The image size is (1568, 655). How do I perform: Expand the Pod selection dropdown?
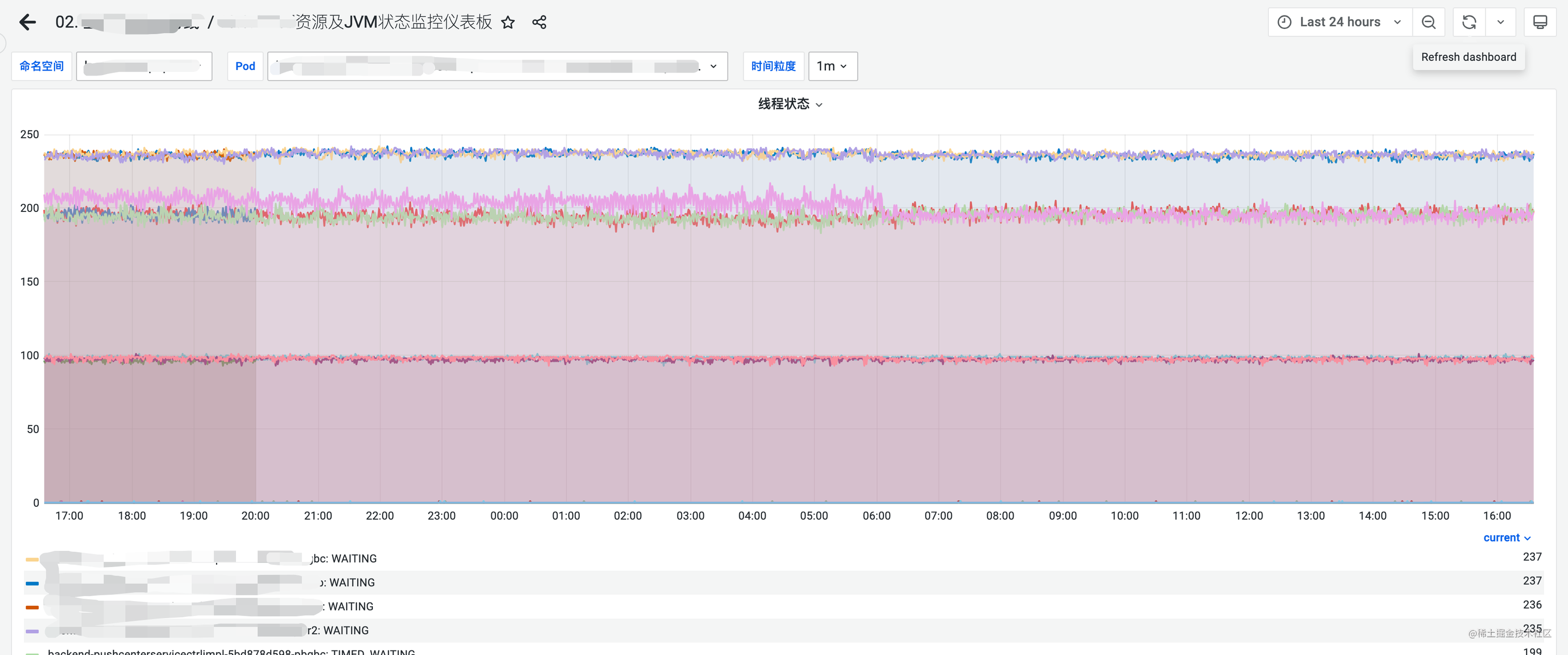point(497,66)
